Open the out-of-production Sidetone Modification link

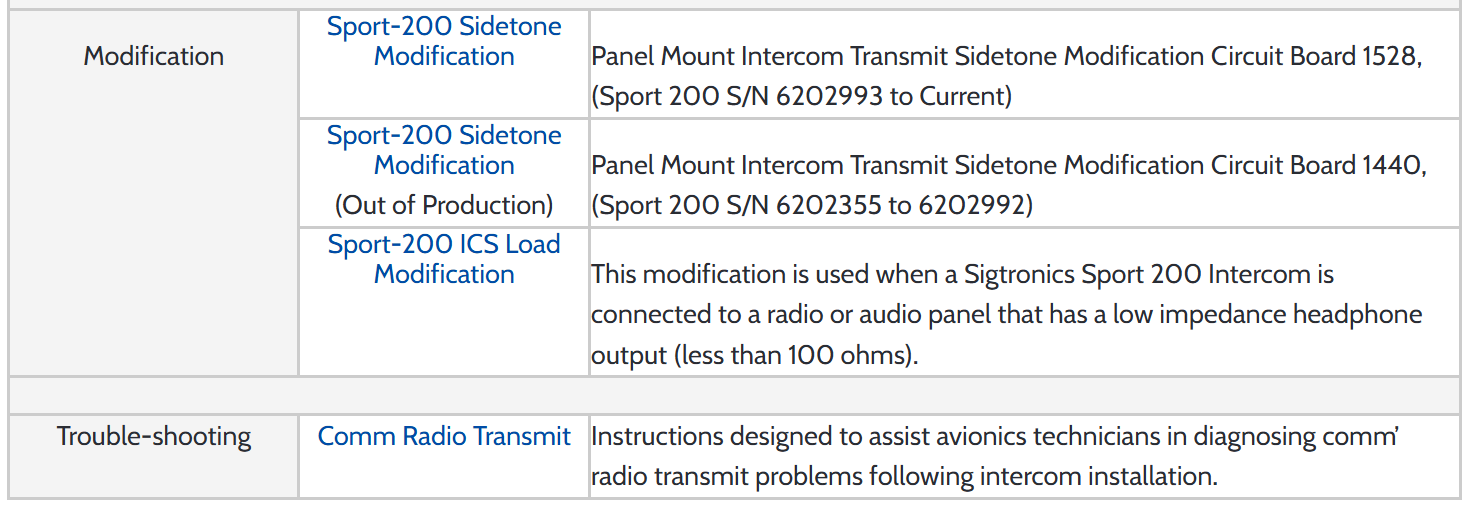[444, 150]
